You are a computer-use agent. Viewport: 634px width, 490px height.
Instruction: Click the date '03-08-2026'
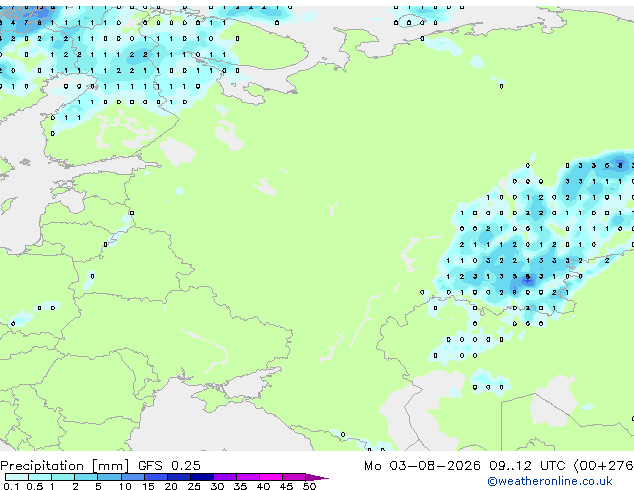click(x=435, y=466)
